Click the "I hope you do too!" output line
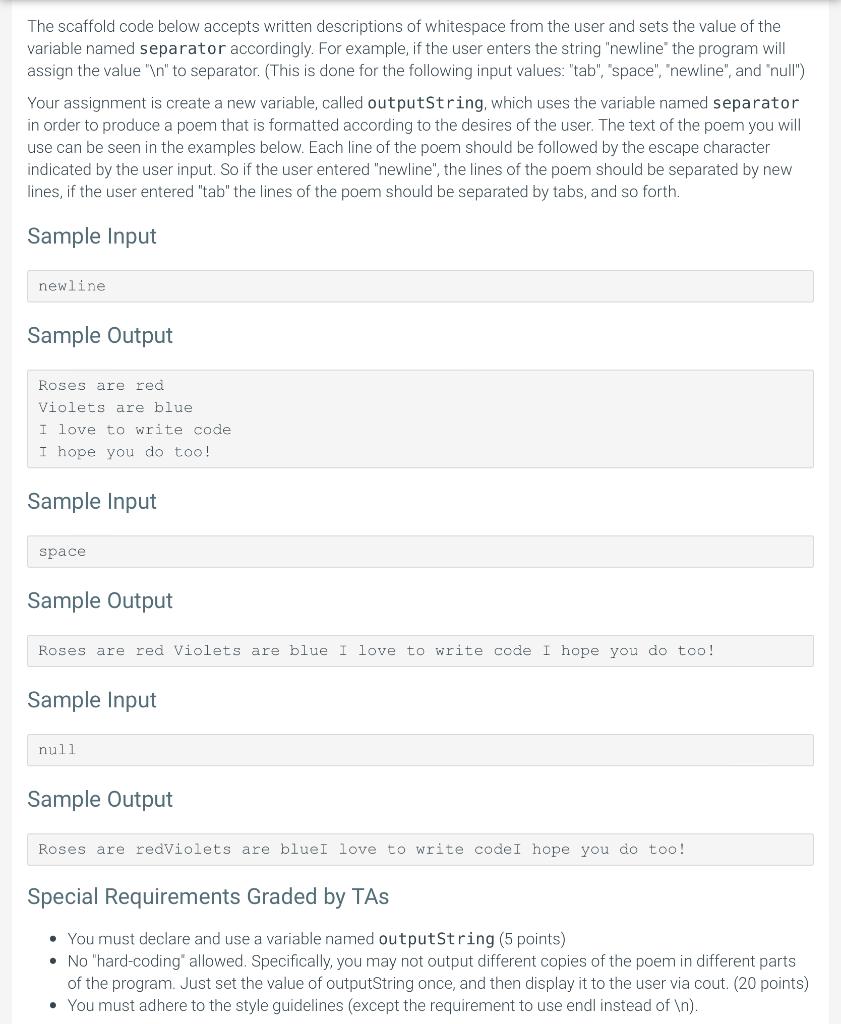This screenshot has width=841, height=1024. (x=125, y=452)
